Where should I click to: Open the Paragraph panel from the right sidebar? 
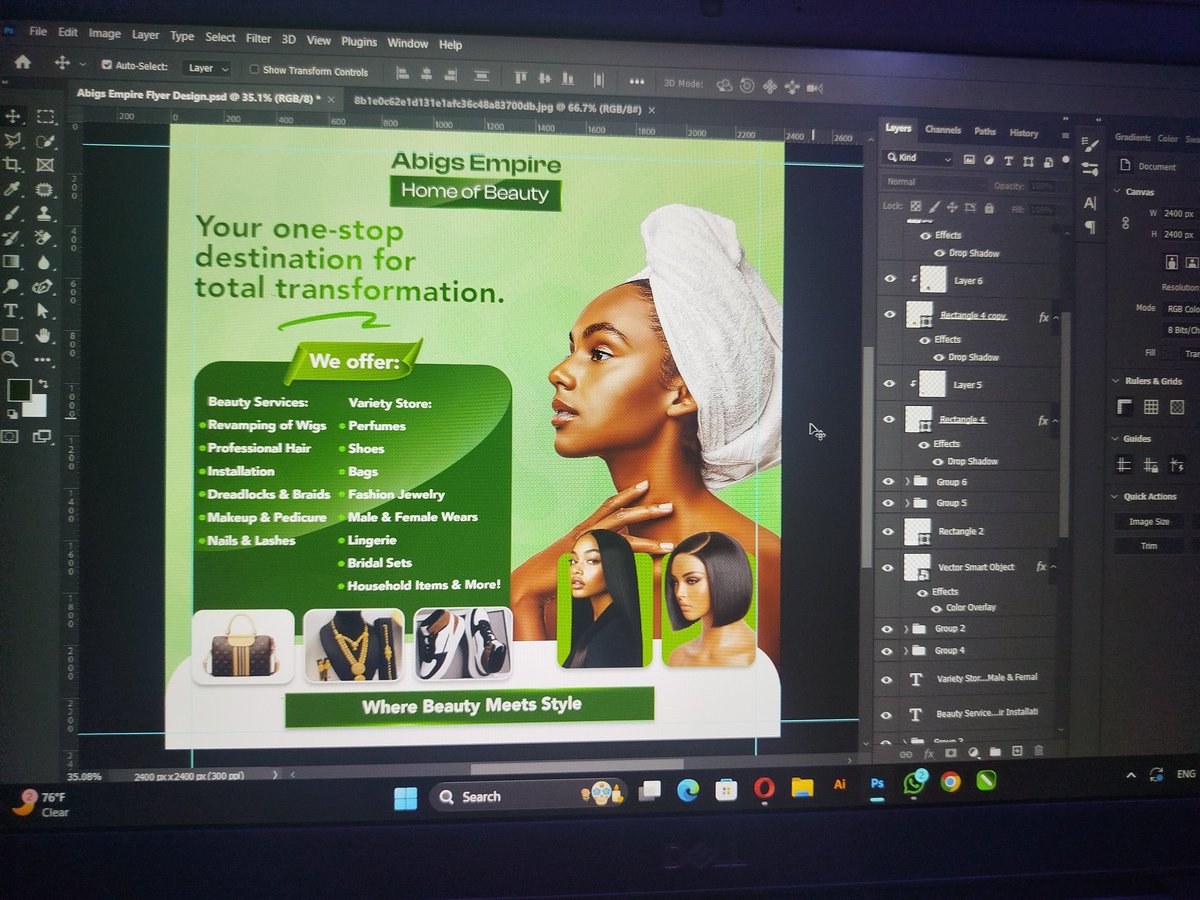coord(1089,227)
